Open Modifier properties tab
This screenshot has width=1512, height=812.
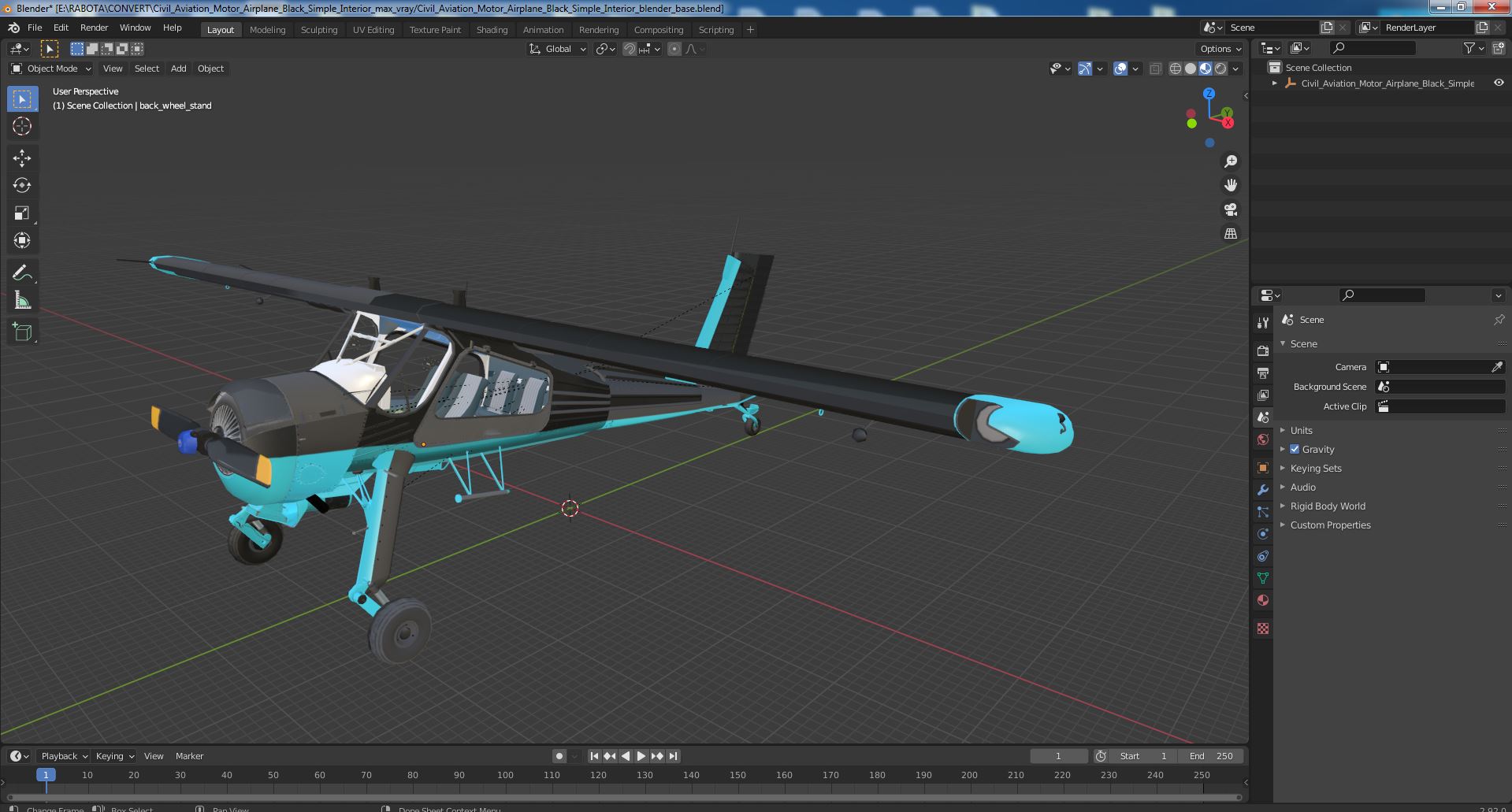[x=1263, y=490]
